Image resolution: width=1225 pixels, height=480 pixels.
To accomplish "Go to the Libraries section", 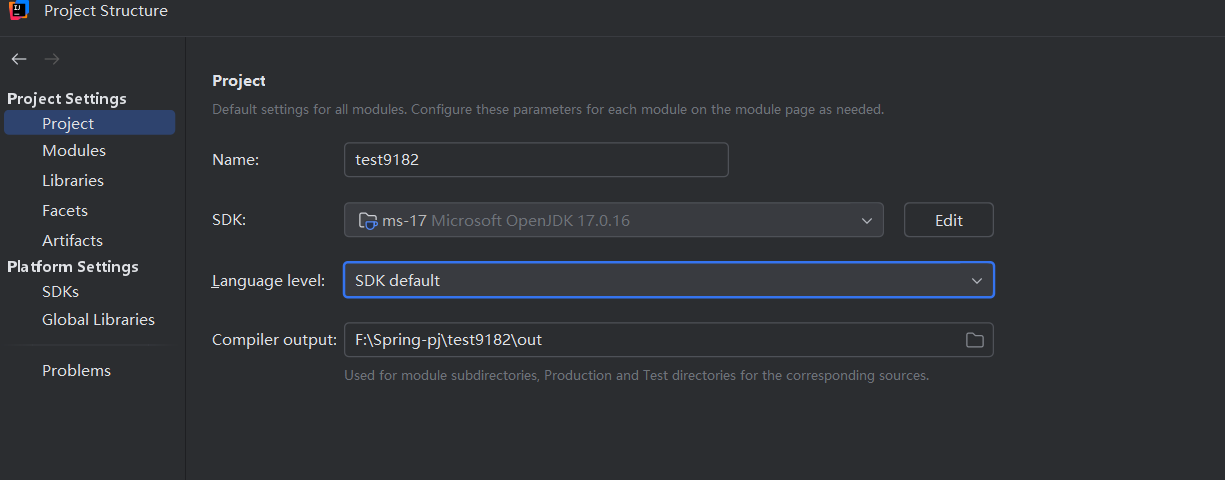I will (73, 180).
